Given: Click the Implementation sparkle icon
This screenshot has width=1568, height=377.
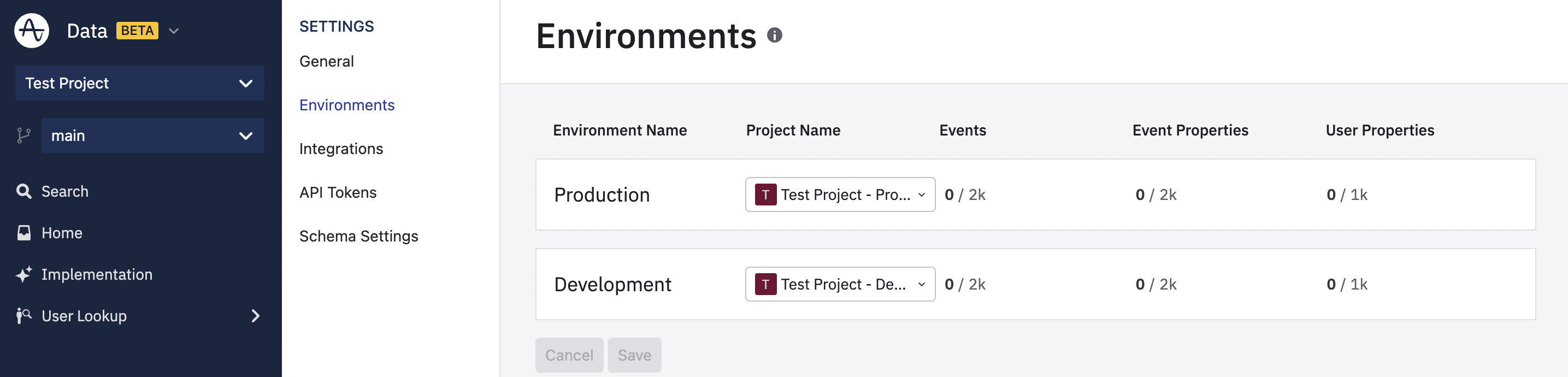Looking at the screenshot, I should tap(23, 275).
